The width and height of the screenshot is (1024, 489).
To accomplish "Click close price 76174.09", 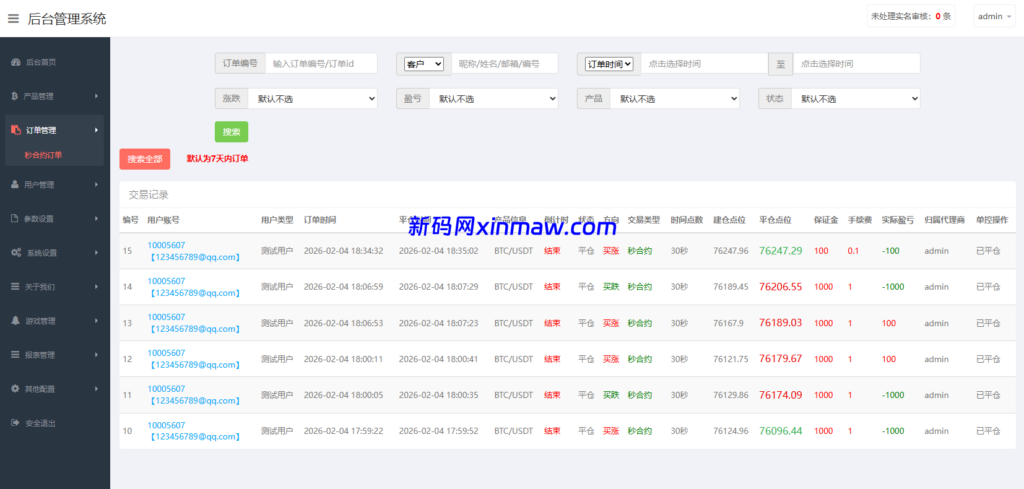I will coord(780,394).
